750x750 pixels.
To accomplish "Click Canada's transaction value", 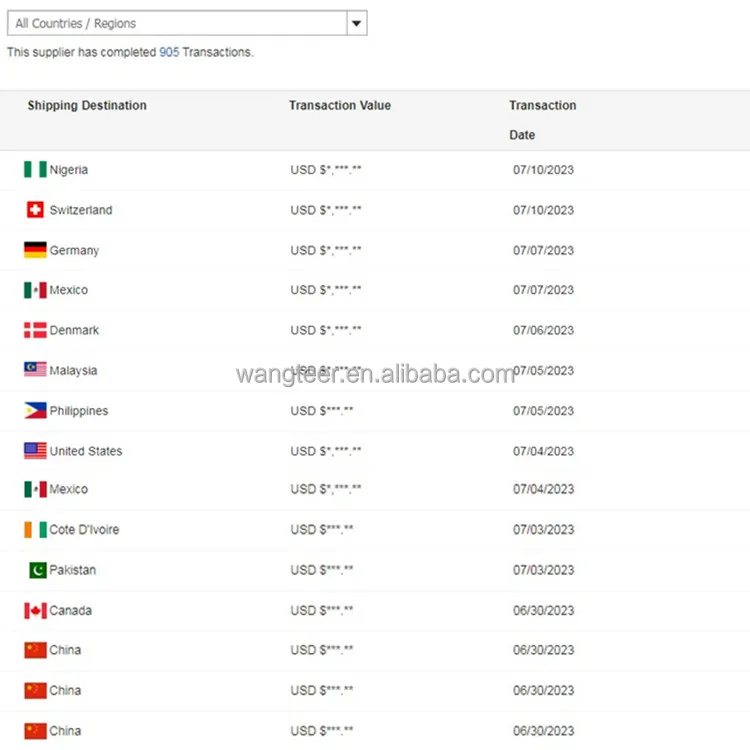I will tap(322, 610).
